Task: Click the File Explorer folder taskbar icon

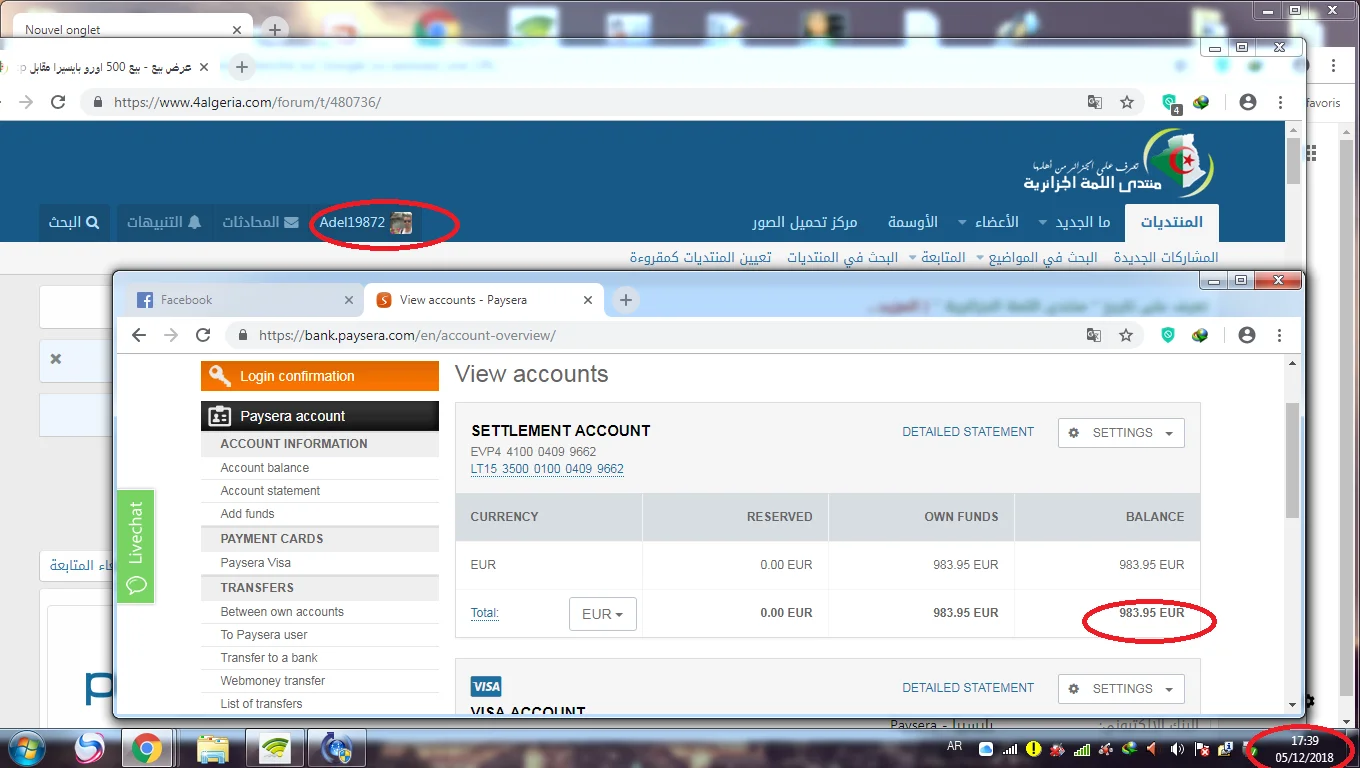Action: tap(213, 747)
